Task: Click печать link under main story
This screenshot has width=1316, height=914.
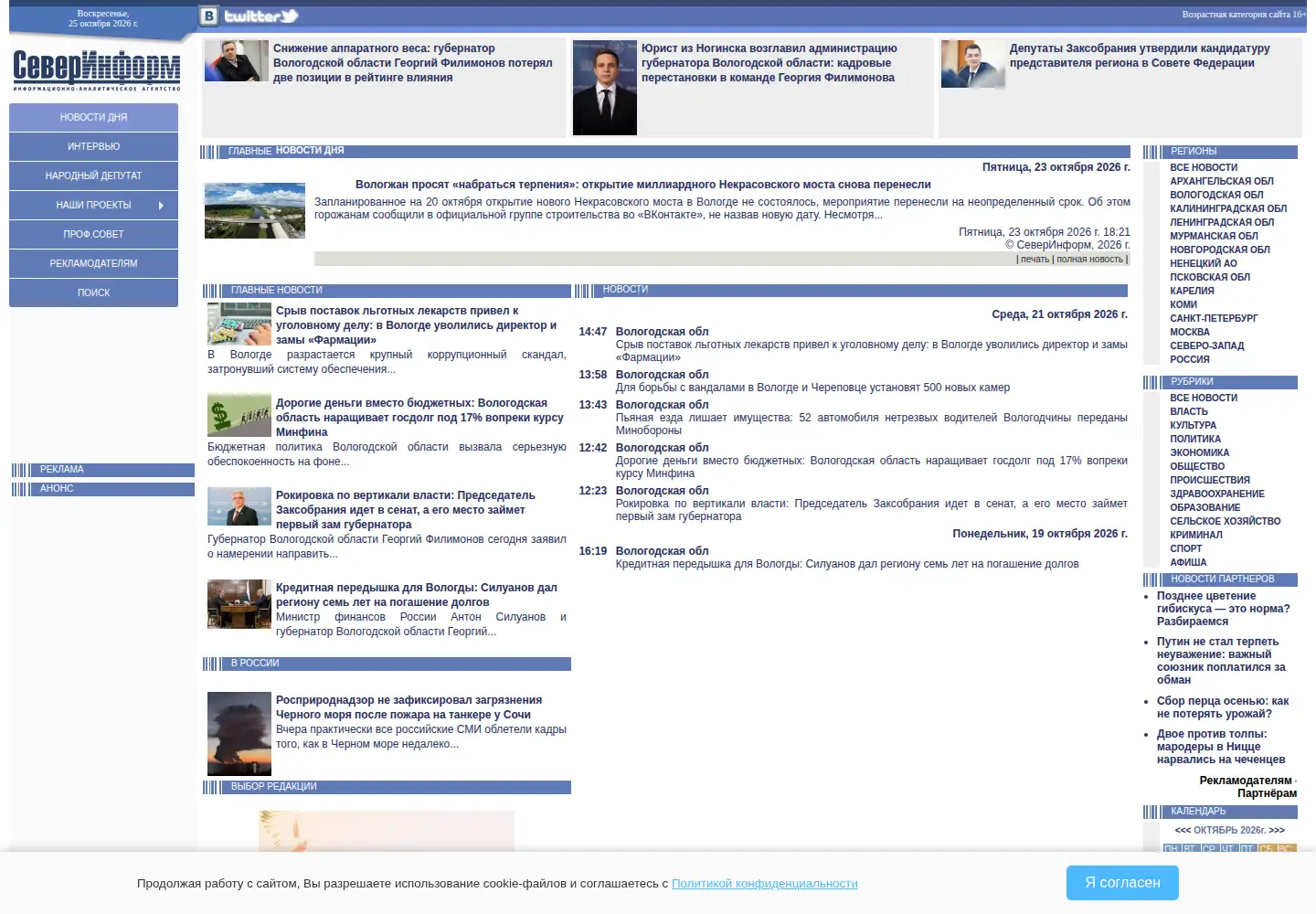Action: [1035, 260]
